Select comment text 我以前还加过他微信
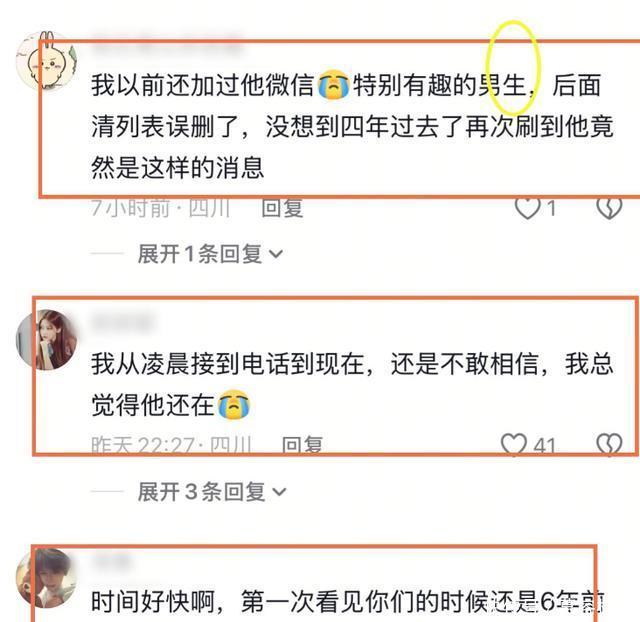Viewport: 640px width, 622px height. (x=203, y=85)
